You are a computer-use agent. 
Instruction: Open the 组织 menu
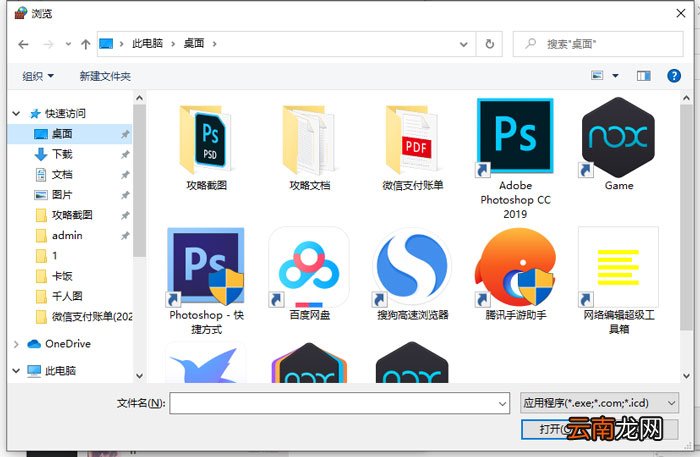point(38,76)
